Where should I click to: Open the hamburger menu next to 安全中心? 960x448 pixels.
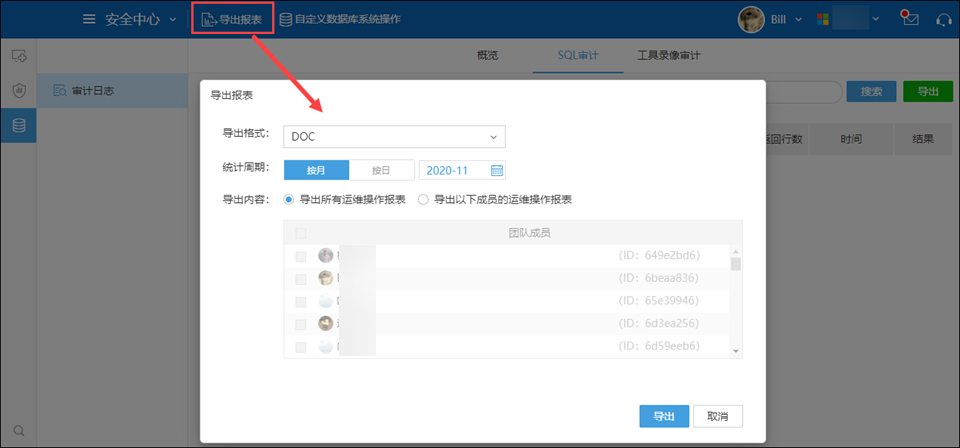click(x=89, y=20)
